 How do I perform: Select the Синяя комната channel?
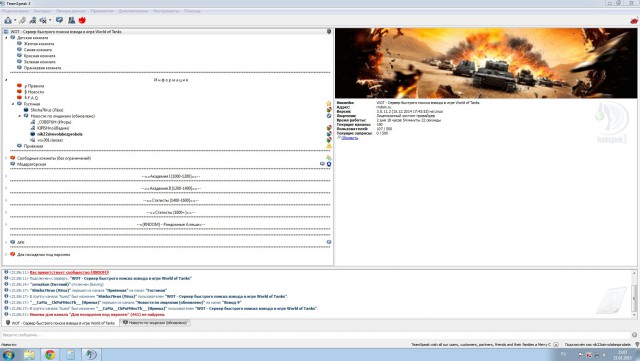[38, 50]
